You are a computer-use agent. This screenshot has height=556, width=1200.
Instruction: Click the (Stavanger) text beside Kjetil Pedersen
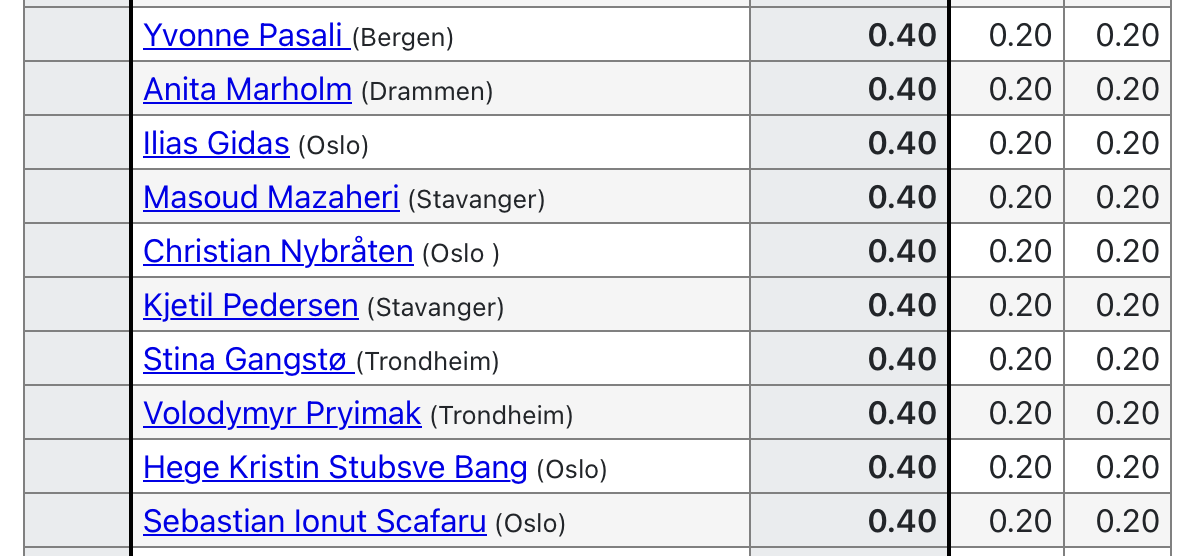[435, 308]
